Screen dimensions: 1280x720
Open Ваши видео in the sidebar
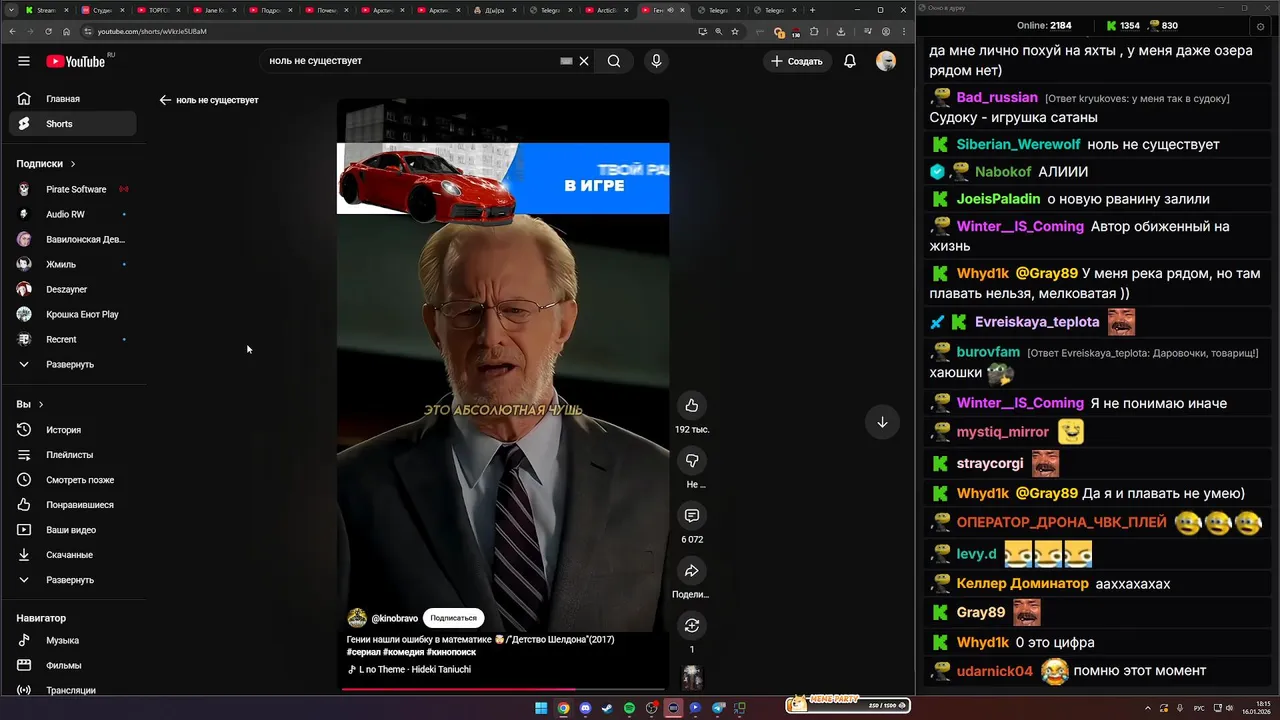[72, 530]
